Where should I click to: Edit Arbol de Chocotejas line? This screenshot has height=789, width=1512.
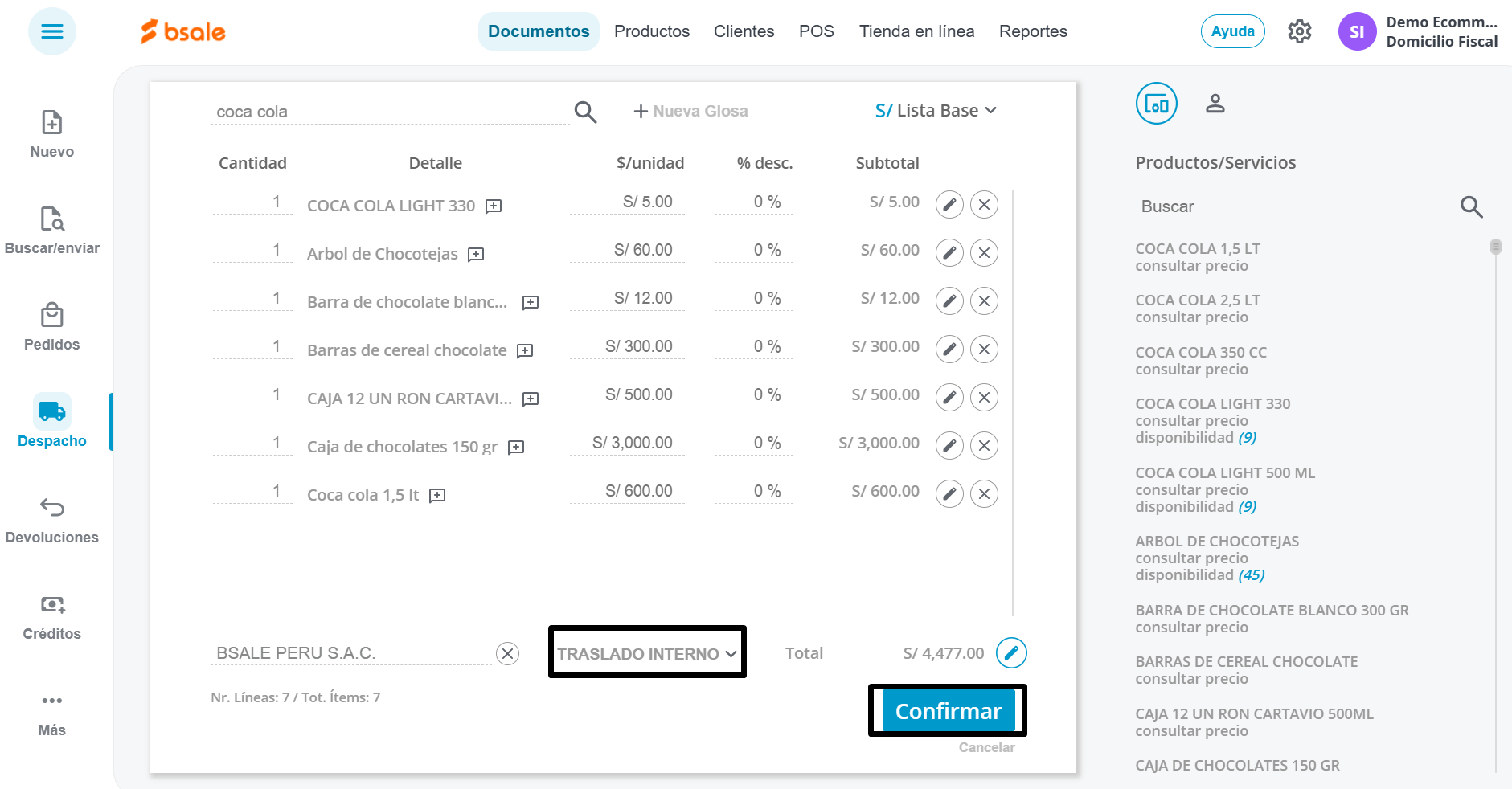[x=949, y=252]
